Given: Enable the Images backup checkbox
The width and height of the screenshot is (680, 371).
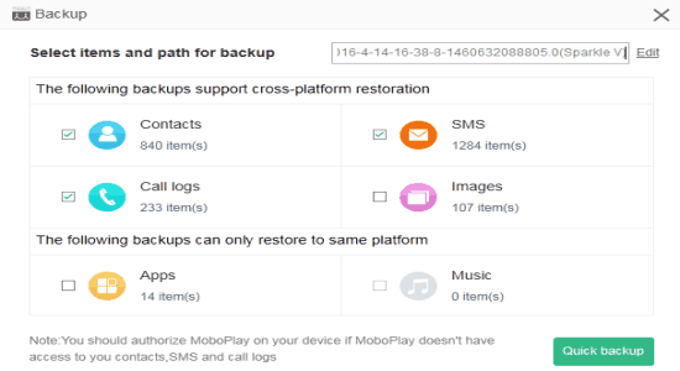Looking at the screenshot, I should point(380,197).
